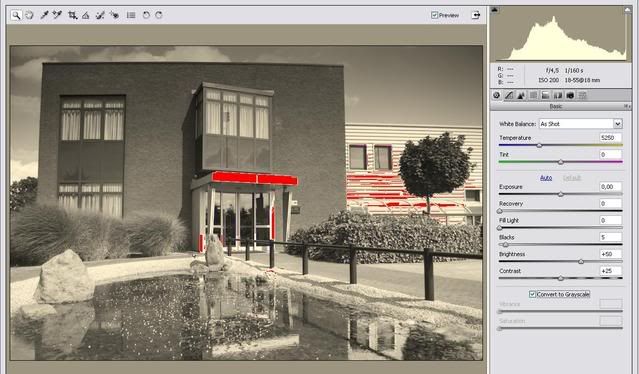Toggle full screen mode icon
The image size is (639, 374).
[x=476, y=15]
